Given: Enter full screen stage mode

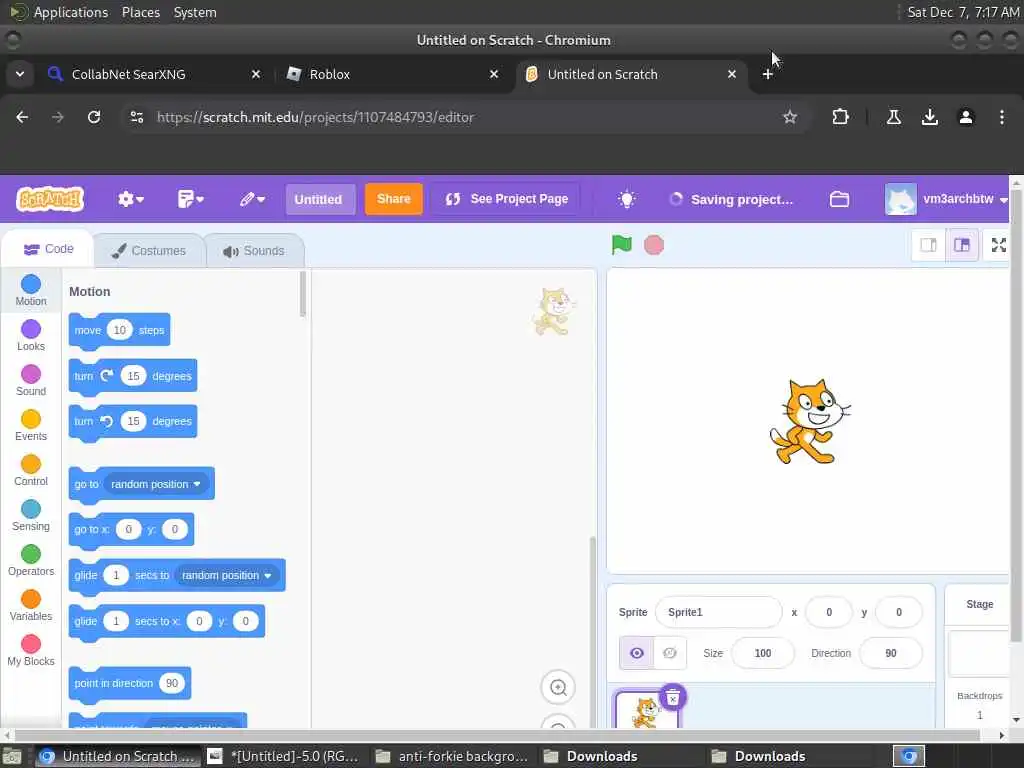Looking at the screenshot, I should pos(999,245).
